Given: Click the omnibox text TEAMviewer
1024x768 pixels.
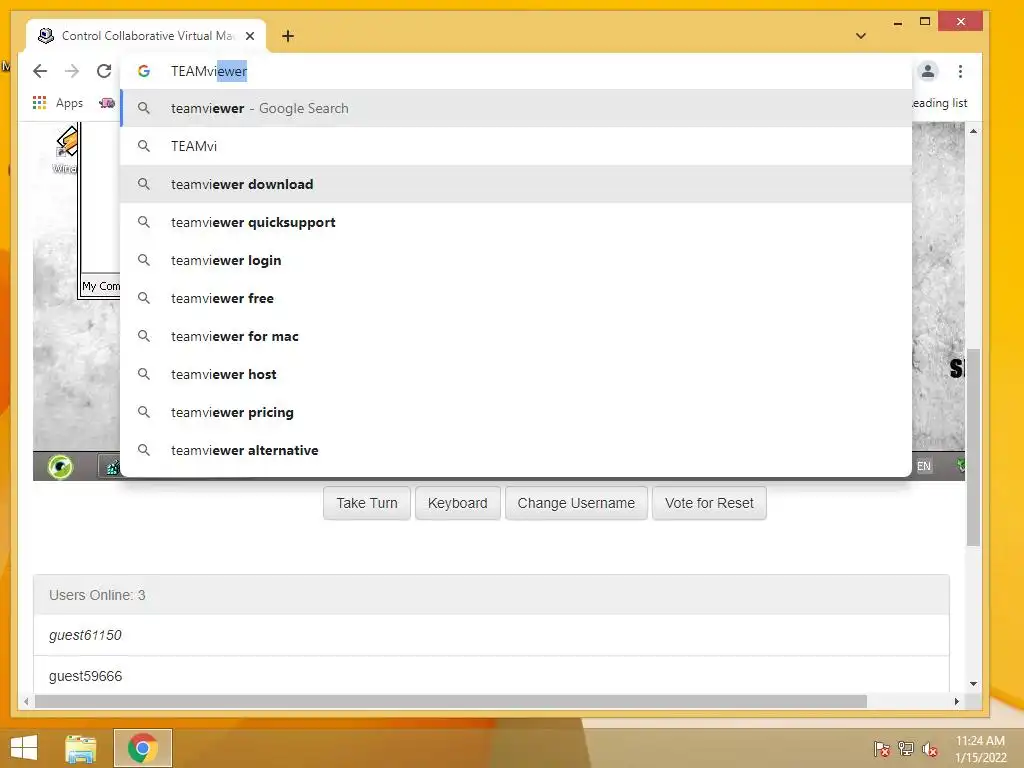Looking at the screenshot, I should coord(209,71).
